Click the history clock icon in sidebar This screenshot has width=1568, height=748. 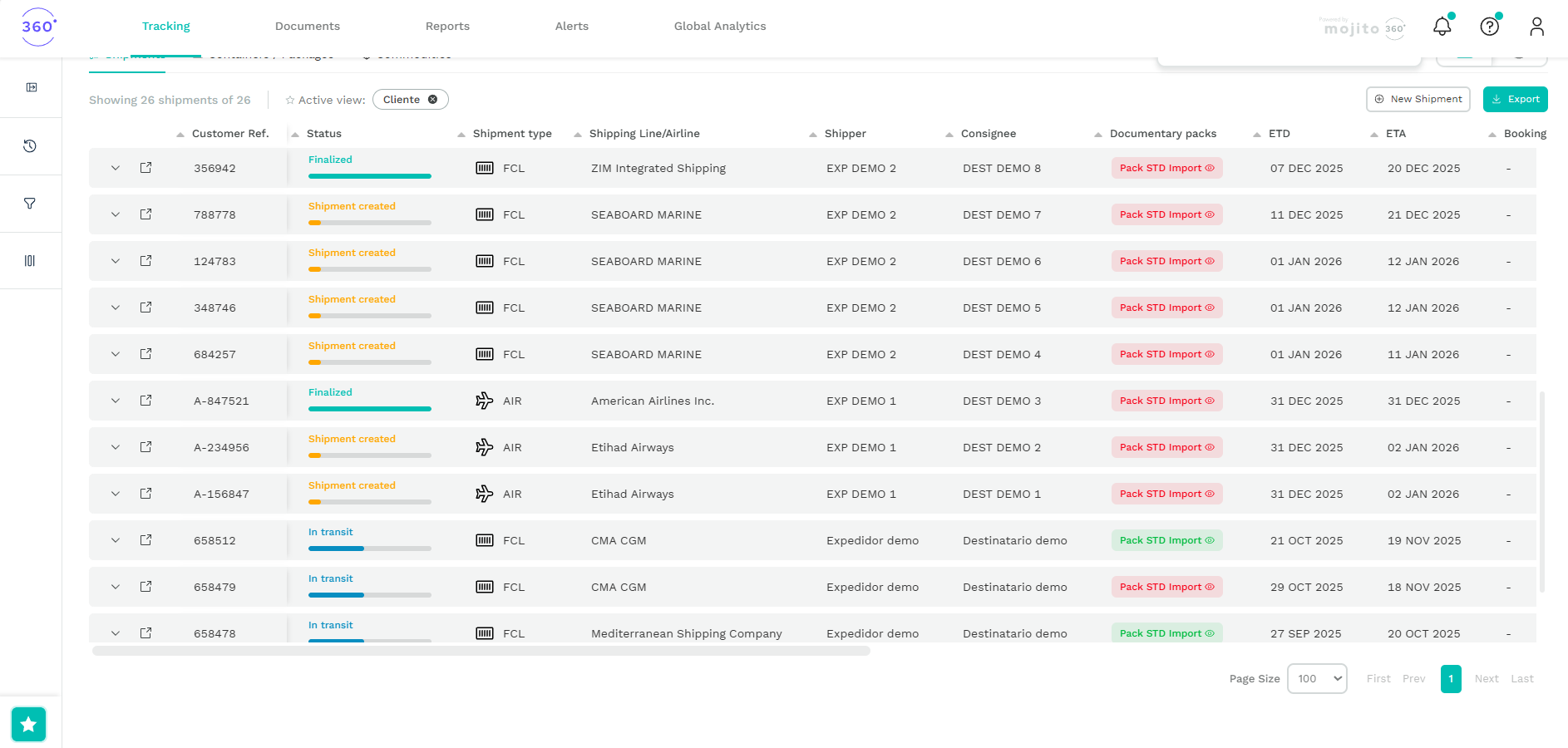click(30, 146)
